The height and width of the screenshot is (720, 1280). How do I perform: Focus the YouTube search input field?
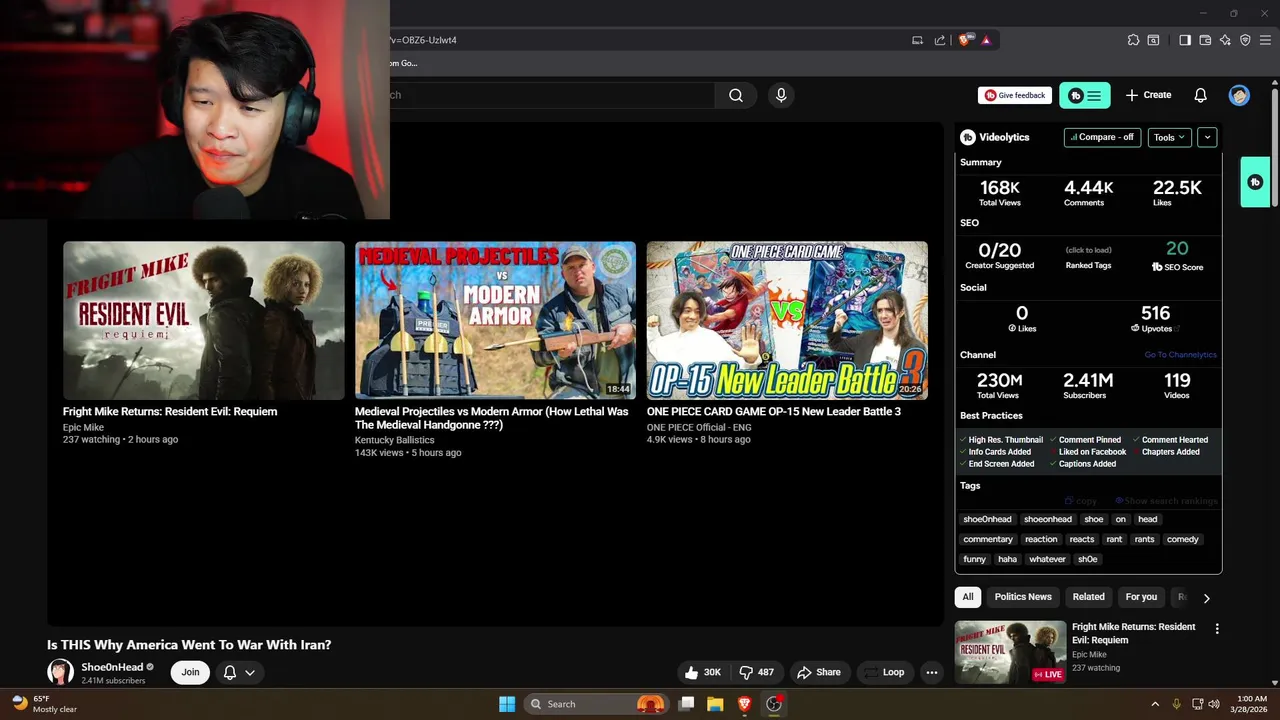548,95
